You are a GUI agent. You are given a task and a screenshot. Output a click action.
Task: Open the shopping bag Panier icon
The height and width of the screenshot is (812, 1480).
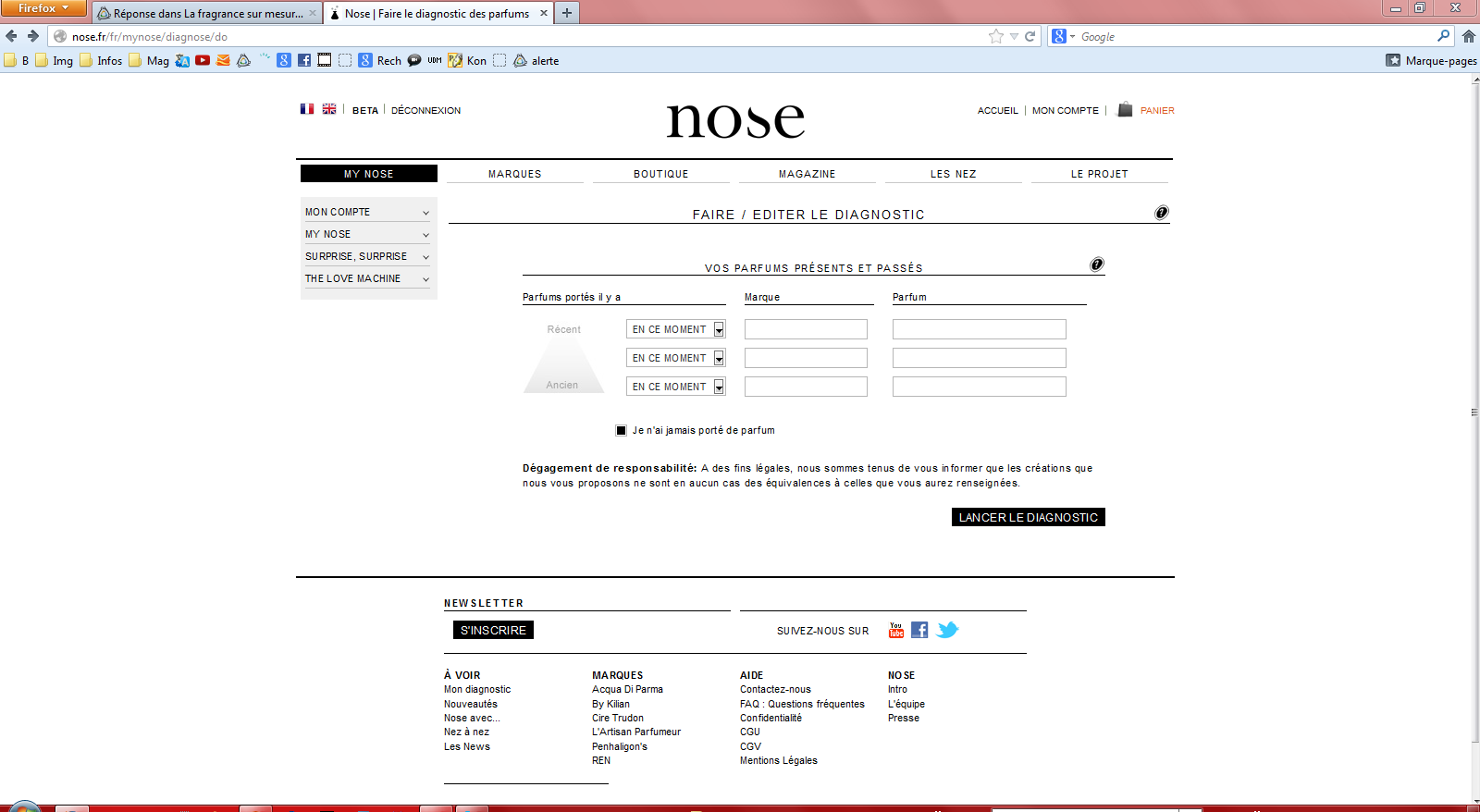click(x=1125, y=109)
